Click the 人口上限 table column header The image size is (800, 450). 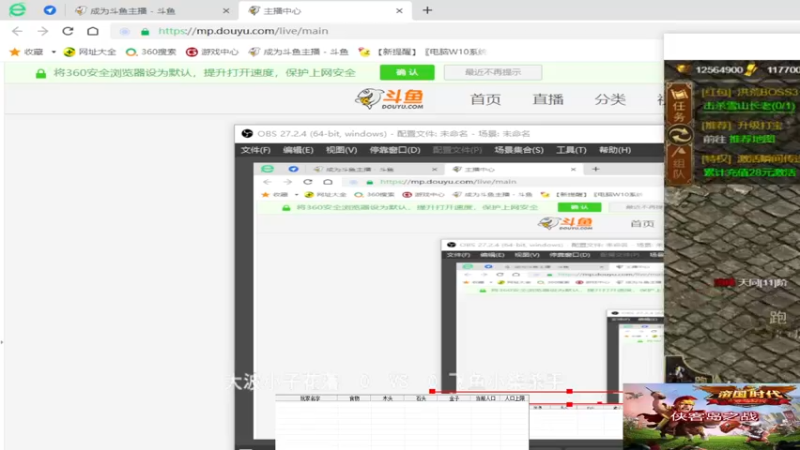click(x=515, y=398)
